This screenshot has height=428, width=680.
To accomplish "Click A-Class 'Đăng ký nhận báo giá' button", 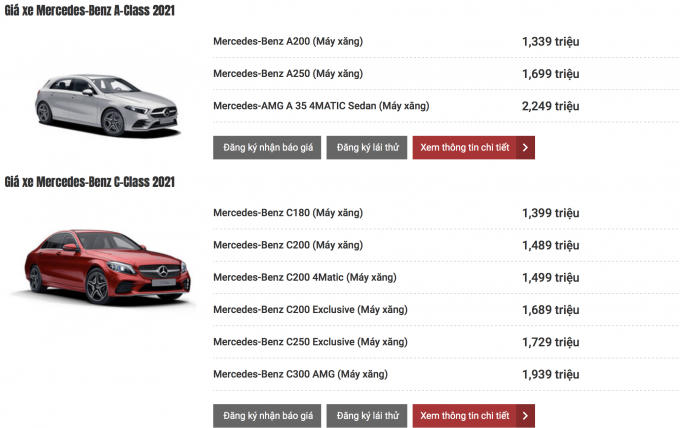I will [267, 148].
